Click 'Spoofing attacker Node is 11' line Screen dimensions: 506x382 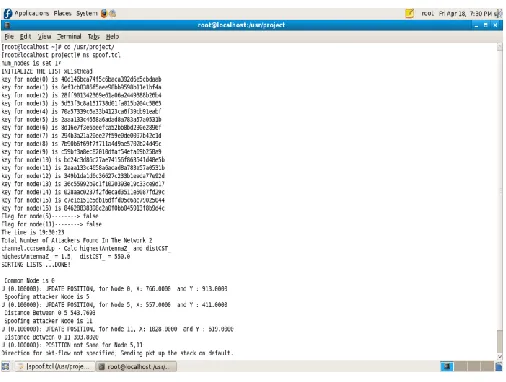click(x=48, y=321)
